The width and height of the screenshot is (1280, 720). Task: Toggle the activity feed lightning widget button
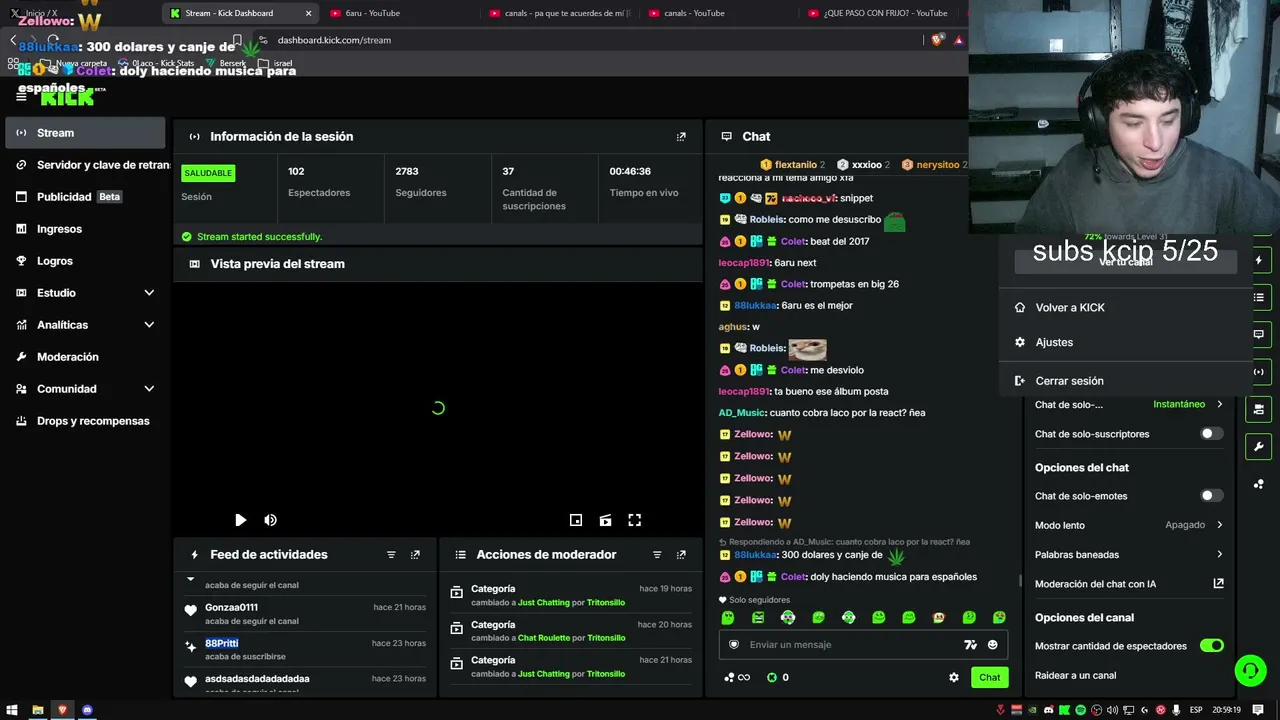[1258, 260]
